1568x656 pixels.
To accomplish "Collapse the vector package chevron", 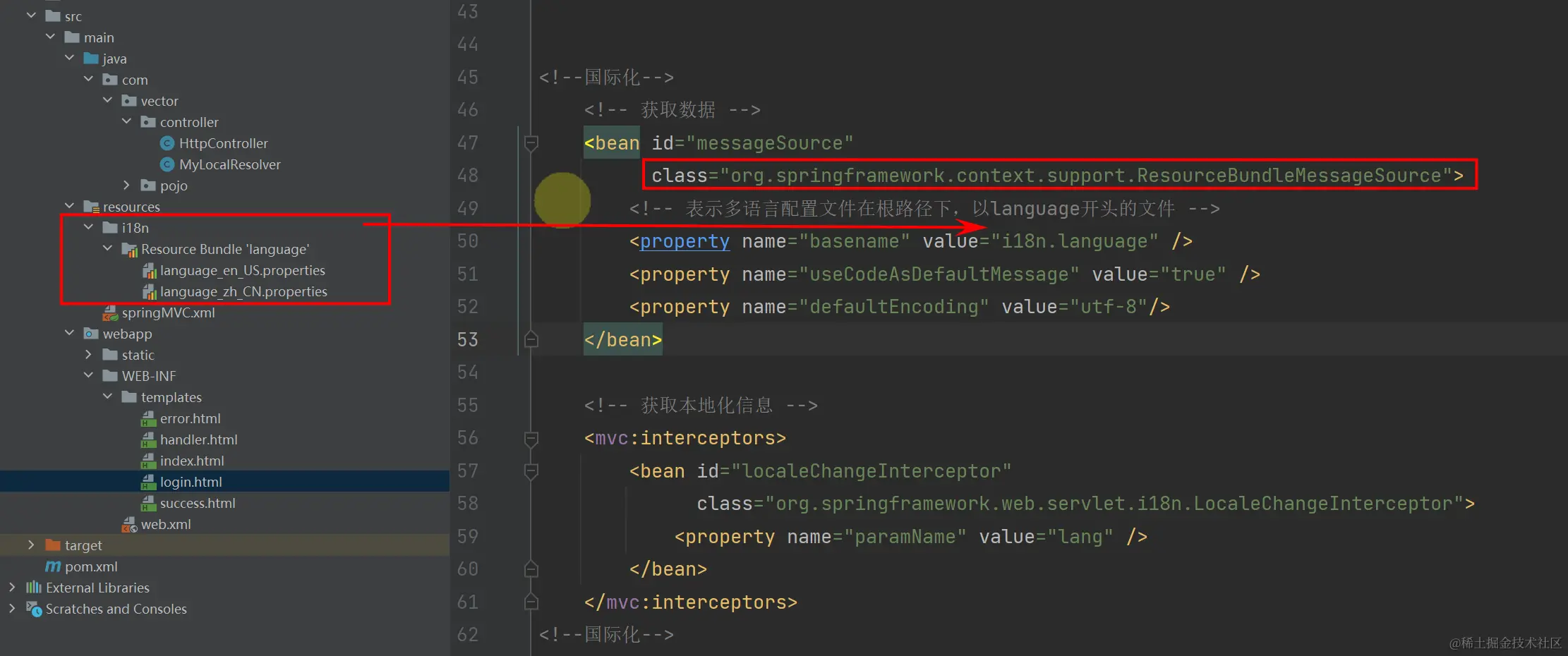I will point(107,99).
